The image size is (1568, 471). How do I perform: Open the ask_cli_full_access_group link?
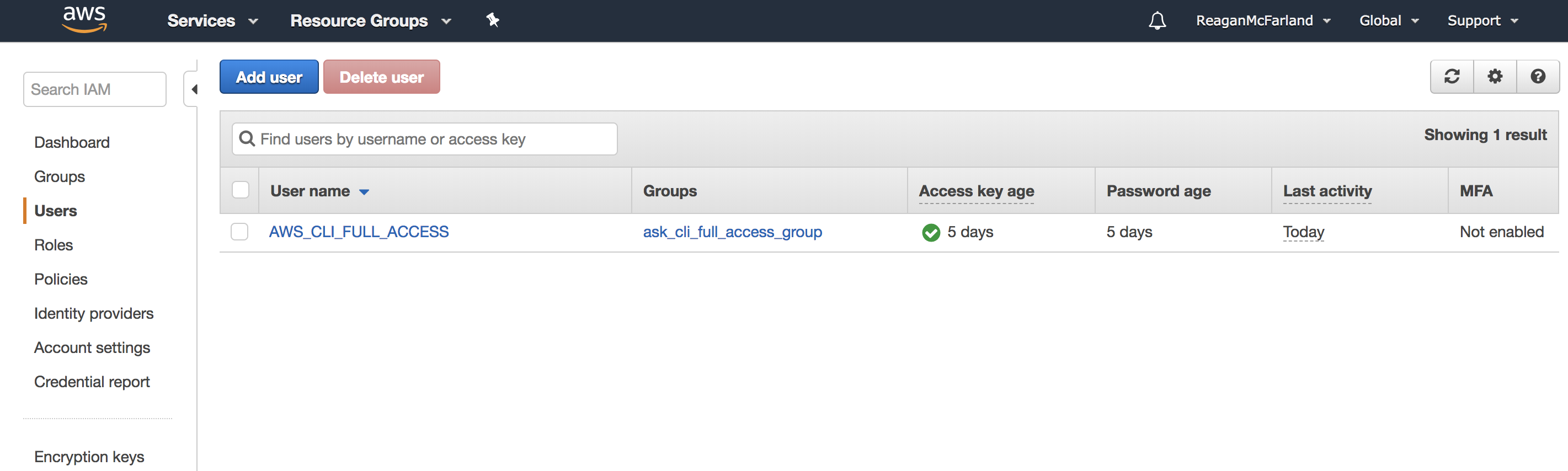click(732, 232)
